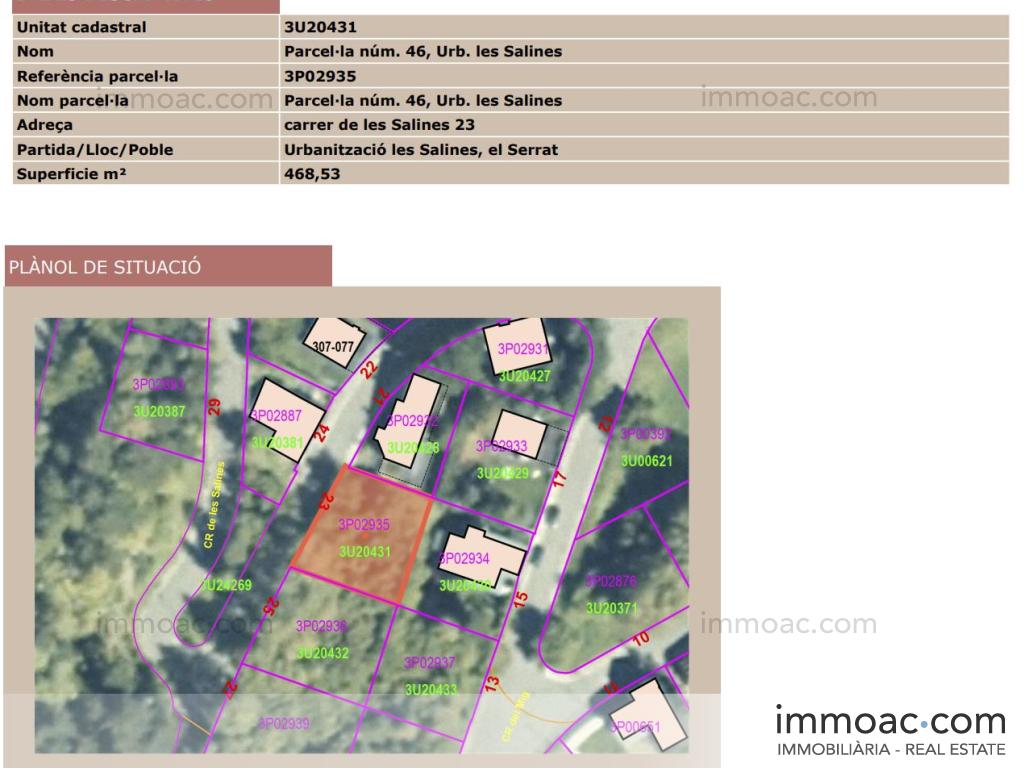Click the "Partida/Lloc/Poble" label
Viewport: 1024px width, 768px height.
[x=95, y=150]
